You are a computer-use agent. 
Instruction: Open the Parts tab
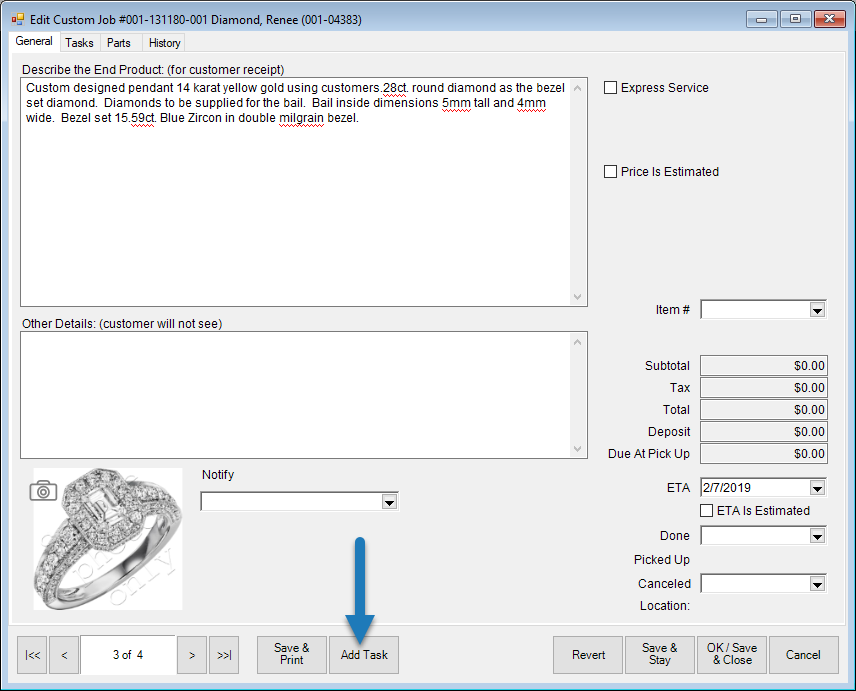tap(119, 43)
